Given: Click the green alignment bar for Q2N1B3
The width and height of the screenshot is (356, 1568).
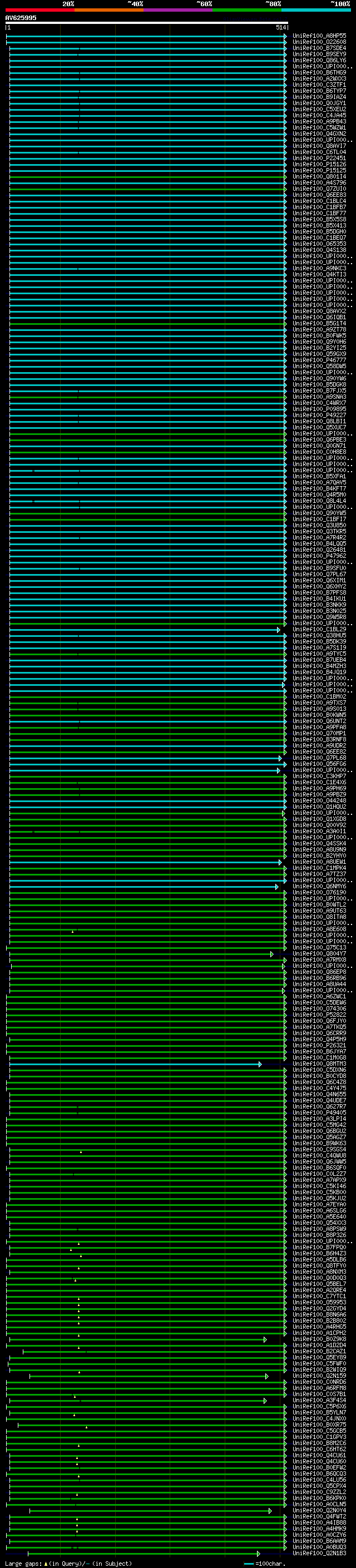Looking at the screenshot, I should (x=143, y=1554).
